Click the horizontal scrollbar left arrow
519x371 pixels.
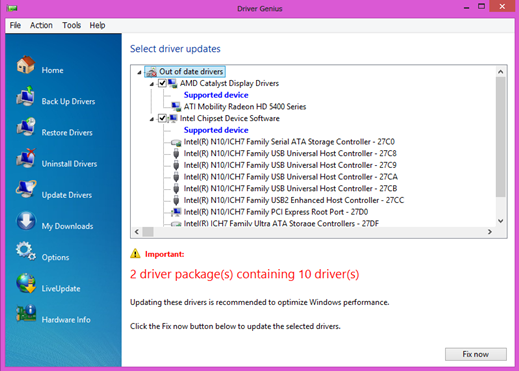(x=137, y=232)
